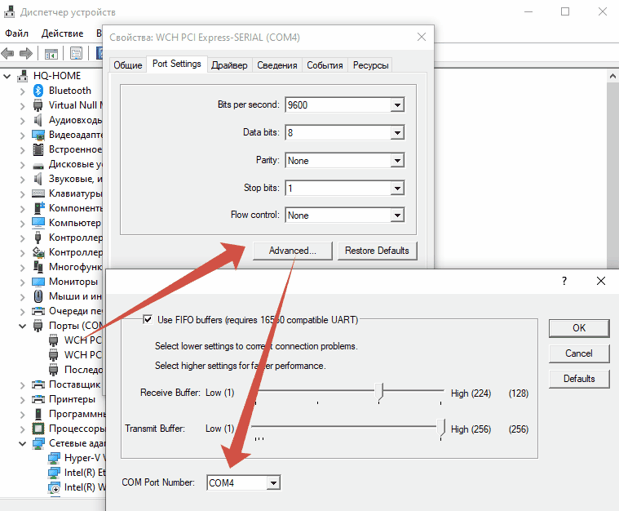Collapse the Порты (COM) tree node
The width and height of the screenshot is (619, 511).
23,326
